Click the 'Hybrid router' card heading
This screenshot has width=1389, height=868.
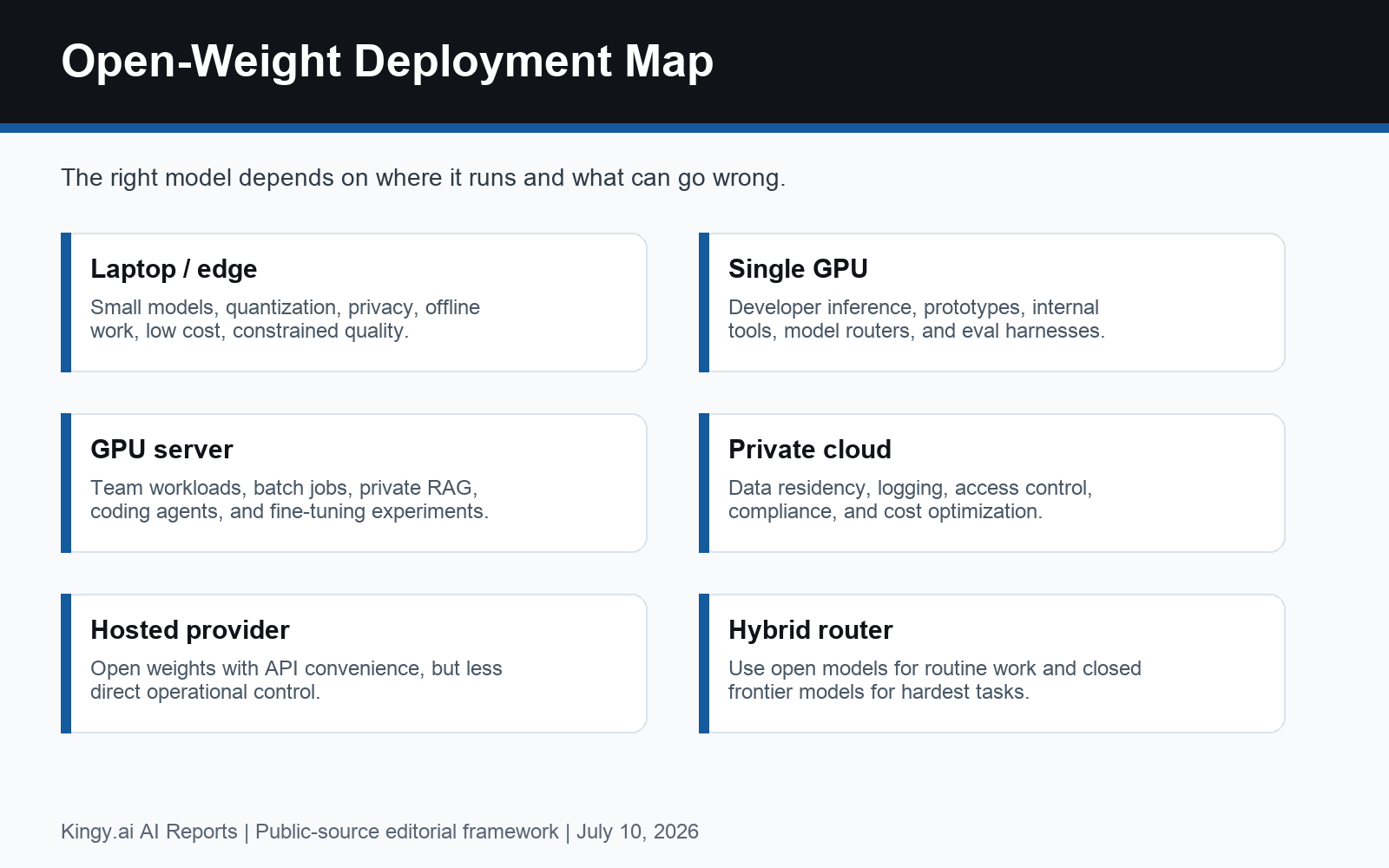pos(810,630)
